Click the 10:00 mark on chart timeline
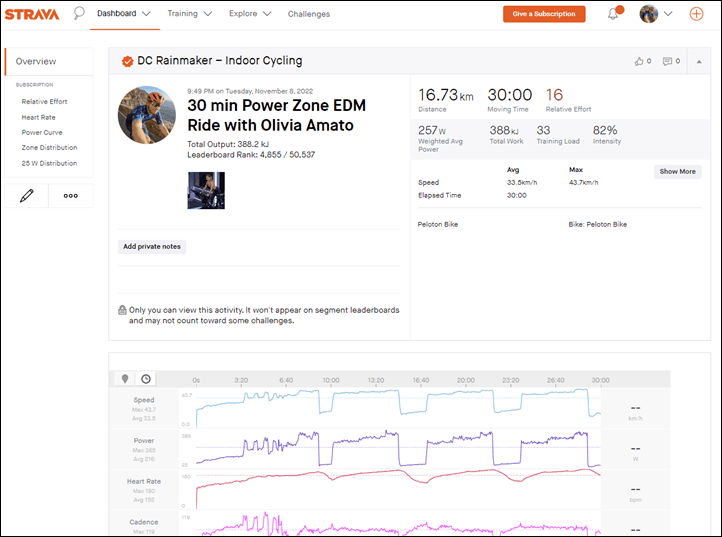The image size is (722, 537). pyautogui.click(x=331, y=380)
